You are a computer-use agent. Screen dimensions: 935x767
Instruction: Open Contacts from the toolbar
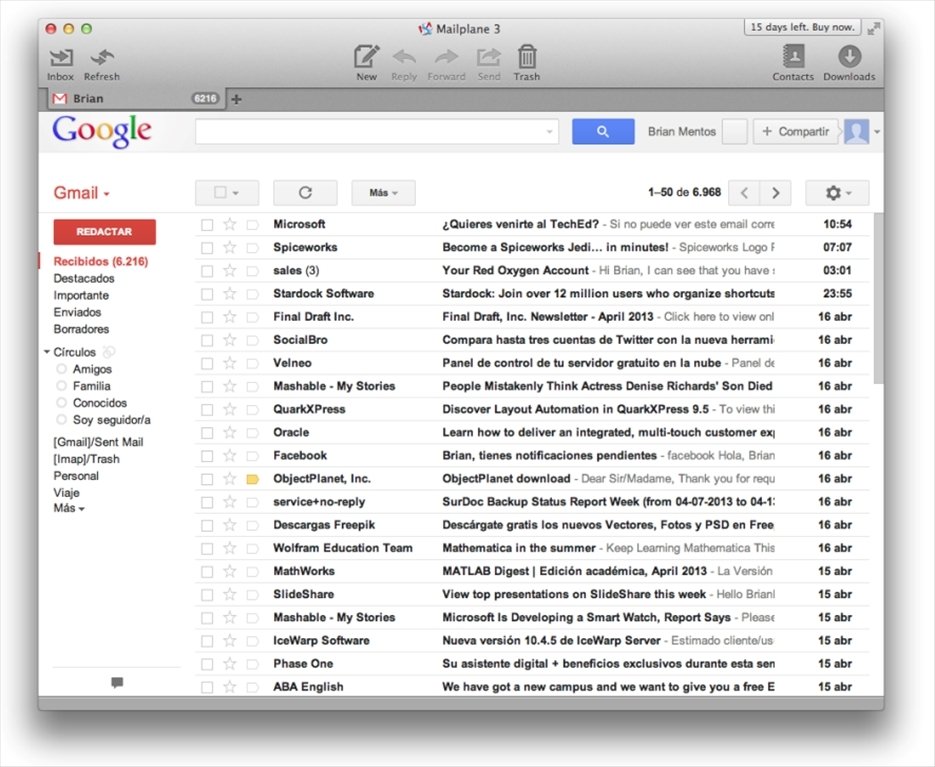[x=793, y=63]
